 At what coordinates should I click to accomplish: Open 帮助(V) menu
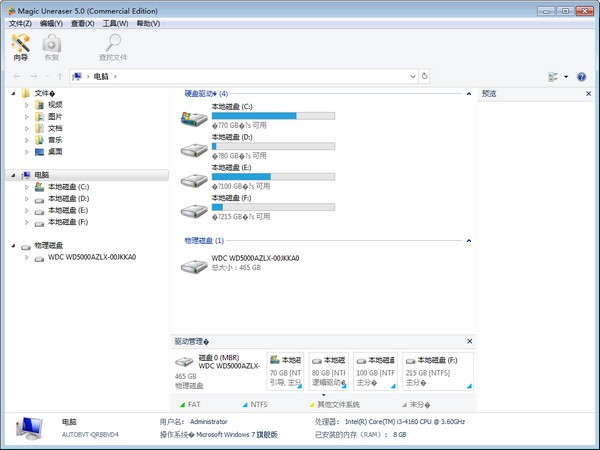148,24
